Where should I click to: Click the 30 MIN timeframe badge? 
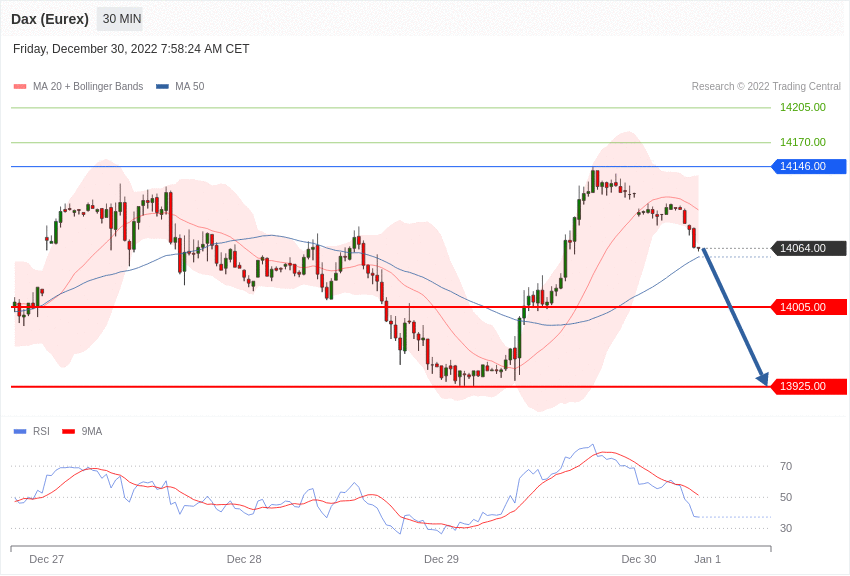pyautogui.click(x=122, y=19)
